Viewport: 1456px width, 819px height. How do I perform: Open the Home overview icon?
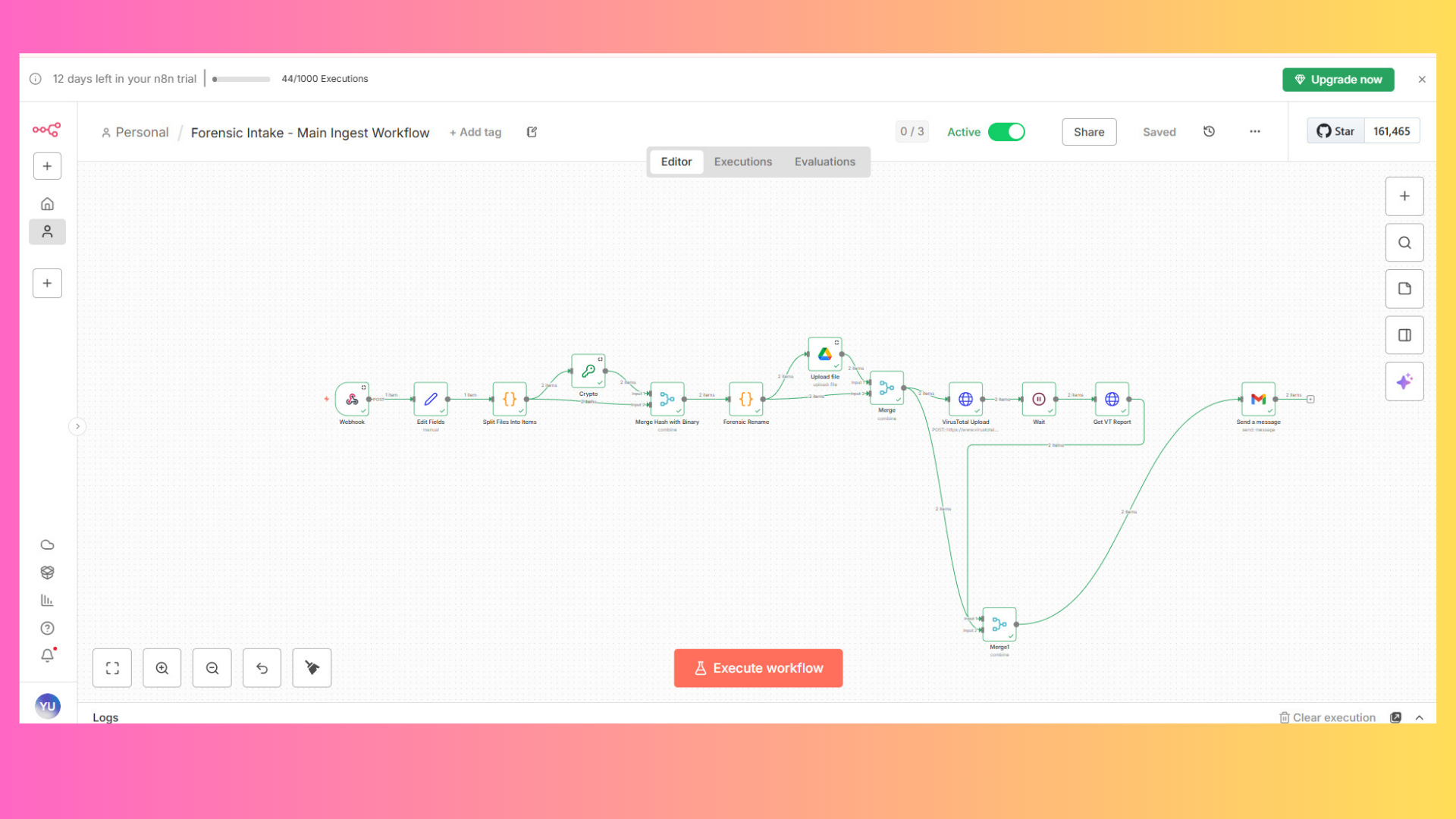tap(47, 204)
